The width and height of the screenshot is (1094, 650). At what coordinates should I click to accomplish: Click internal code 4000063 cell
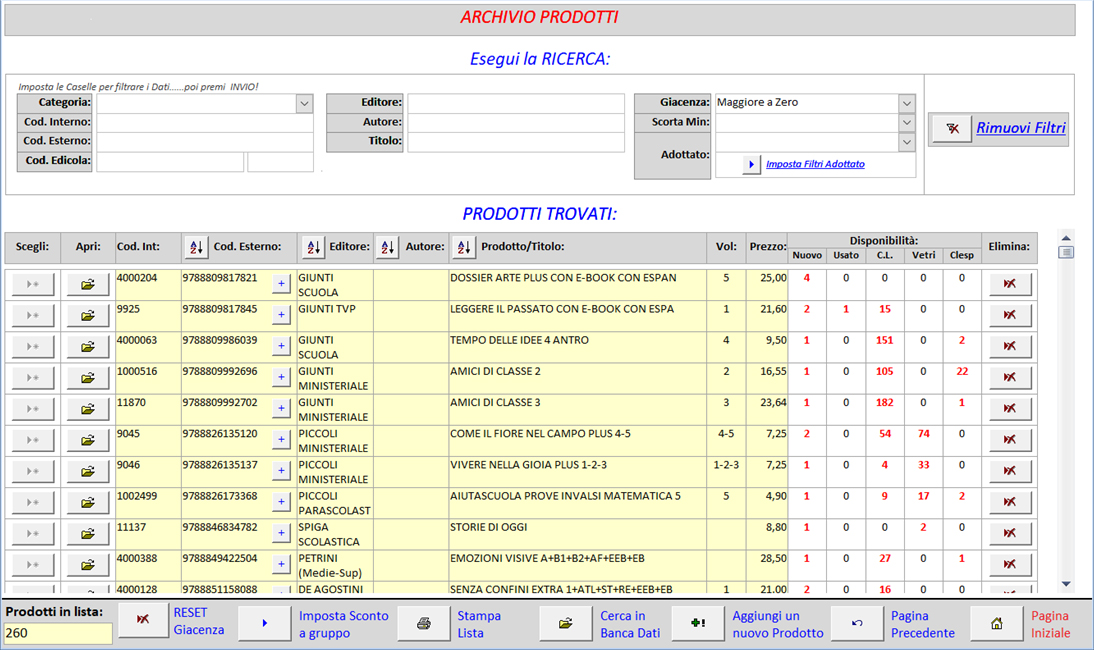(148, 347)
